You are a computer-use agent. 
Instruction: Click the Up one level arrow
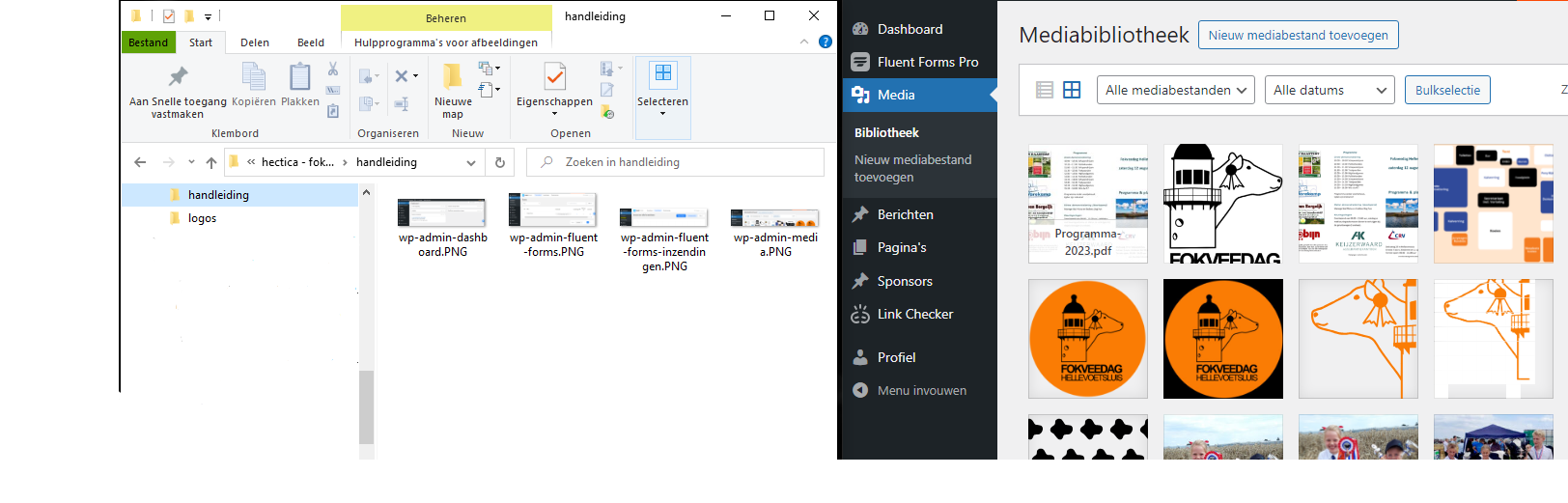(x=211, y=162)
